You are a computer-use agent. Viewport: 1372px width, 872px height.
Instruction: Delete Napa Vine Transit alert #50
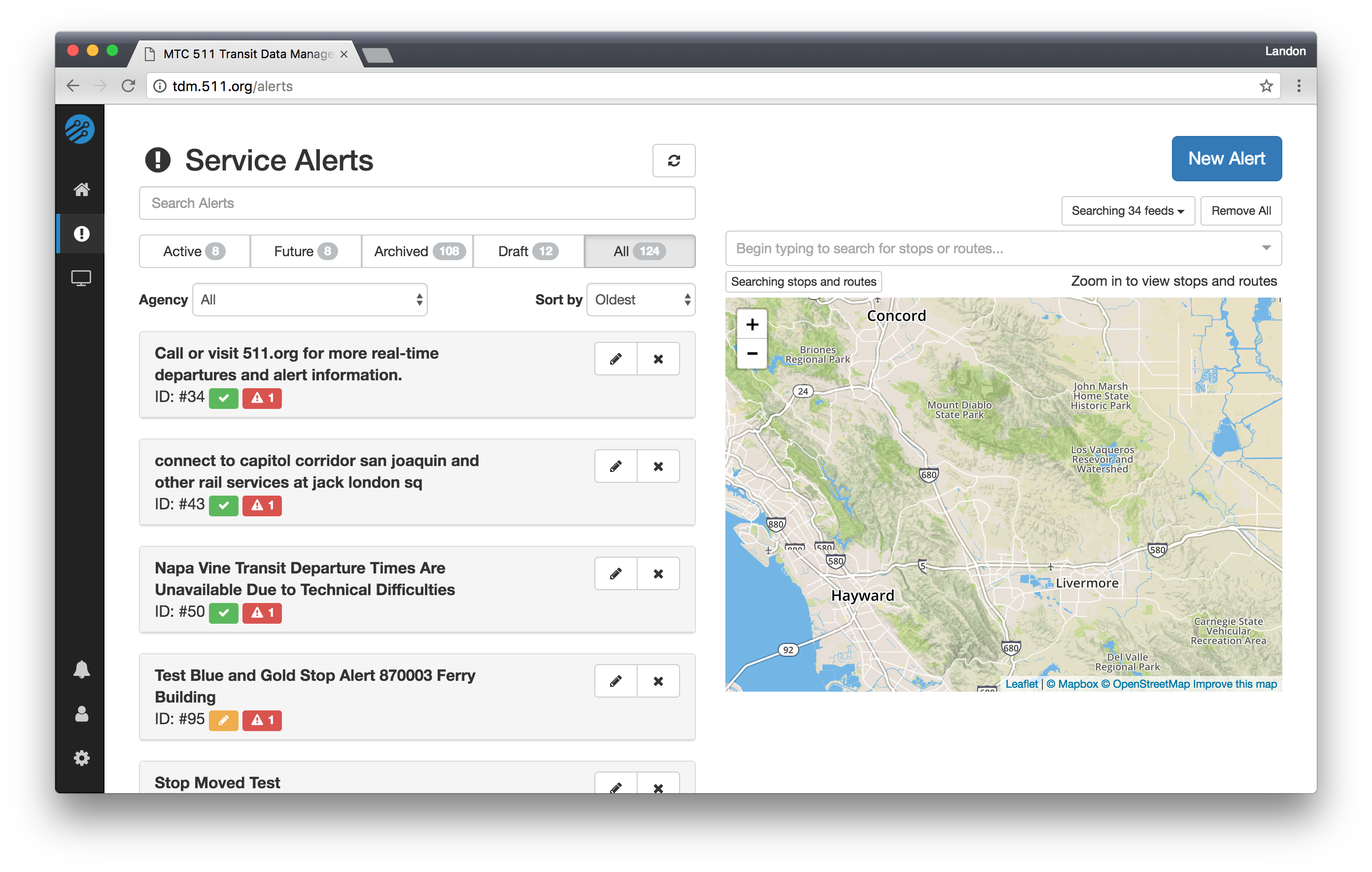point(658,573)
